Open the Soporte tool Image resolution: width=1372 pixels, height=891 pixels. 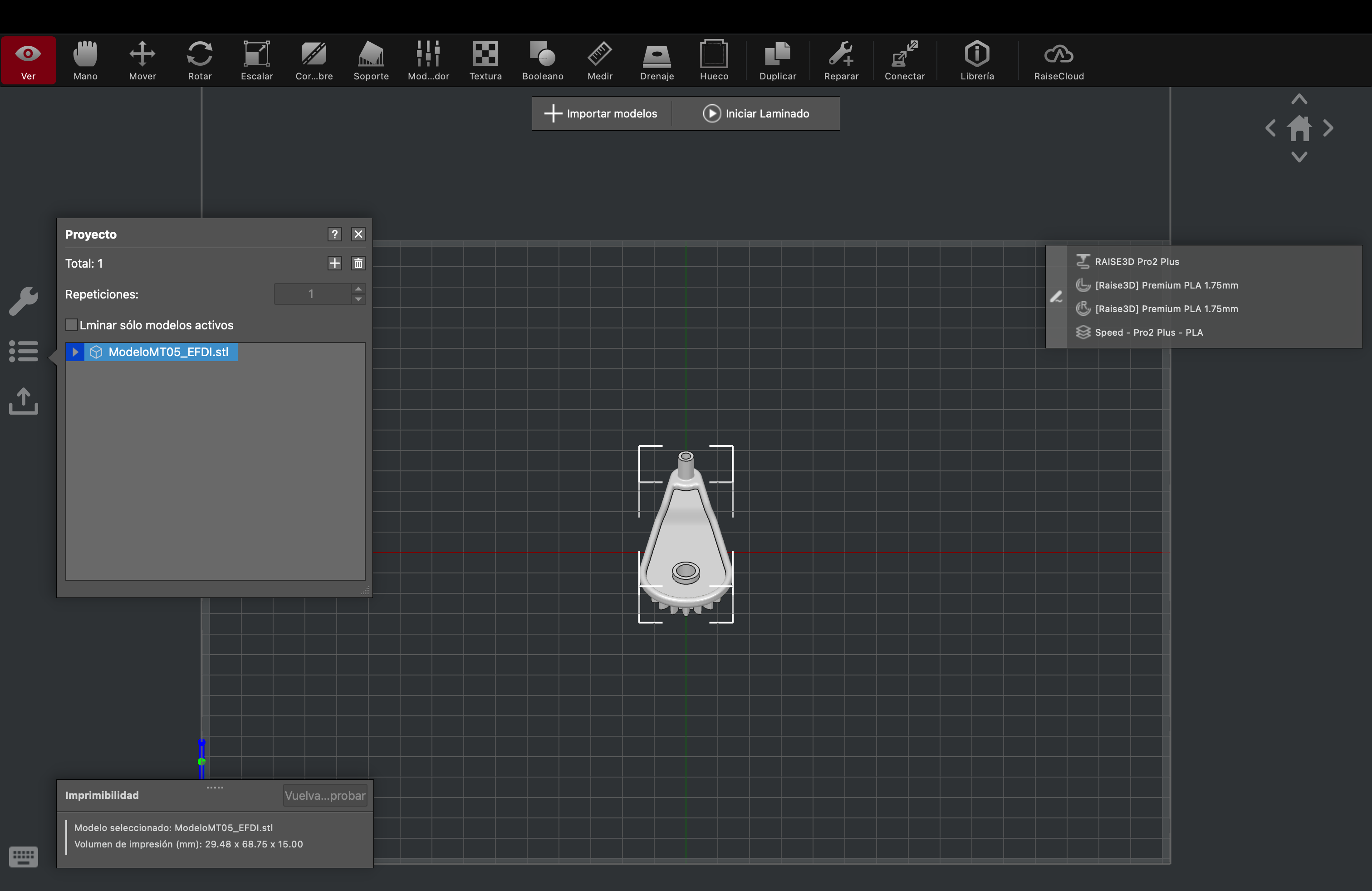(371, 60)
